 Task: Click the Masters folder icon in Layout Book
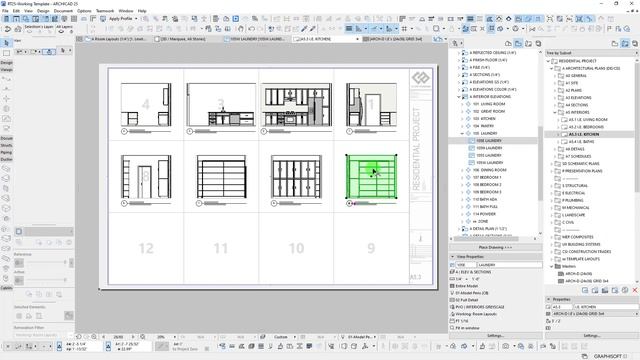tap(558, 267)
